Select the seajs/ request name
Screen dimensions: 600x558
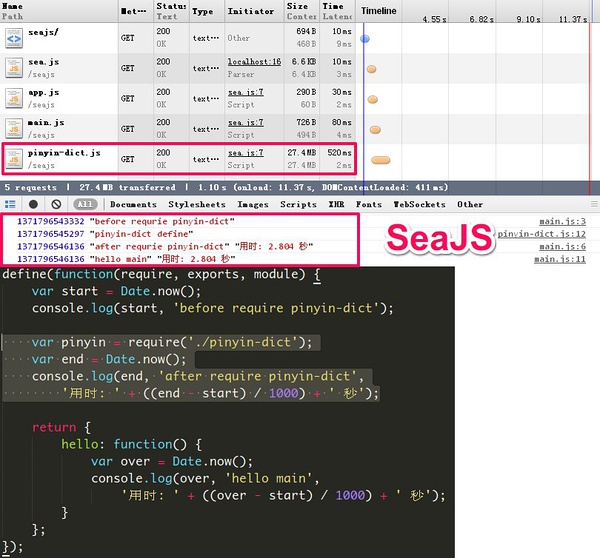point(43,32)
